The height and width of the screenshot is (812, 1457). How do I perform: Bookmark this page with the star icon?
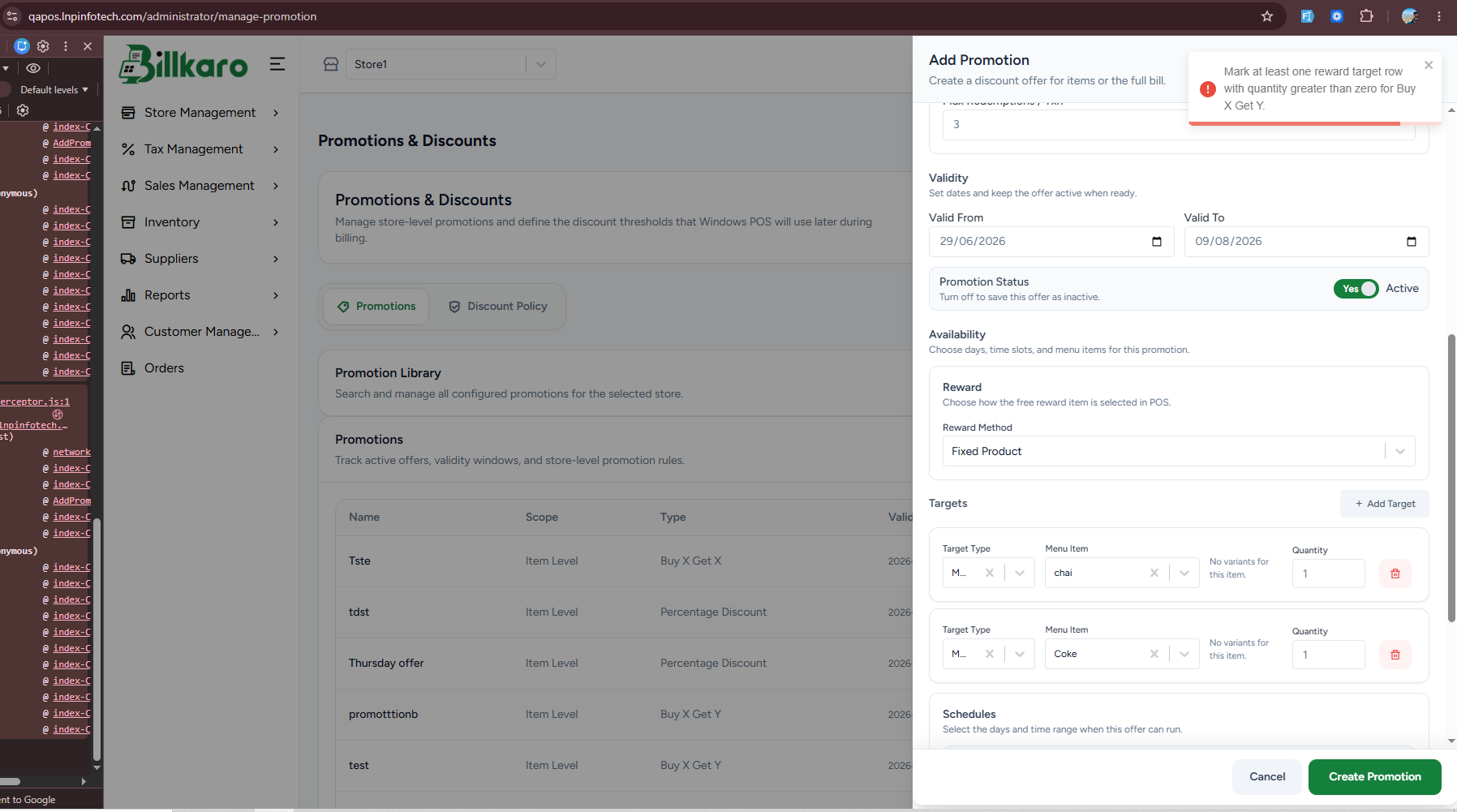1267,16
